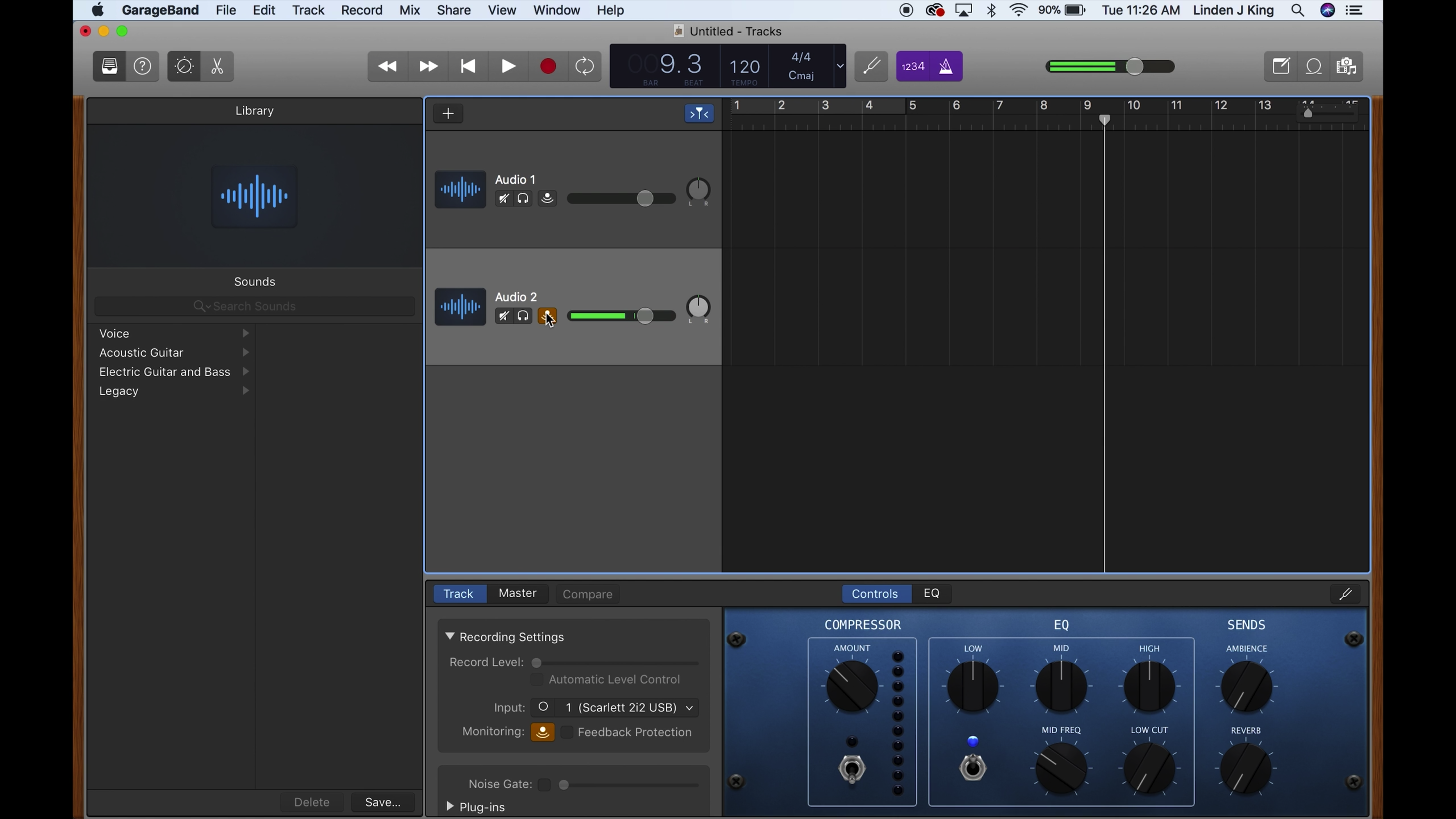The height and width of the screenshot is (819, 1456).
Task: Click the Fast Forward transport button
Action: [x=429, y=67]
